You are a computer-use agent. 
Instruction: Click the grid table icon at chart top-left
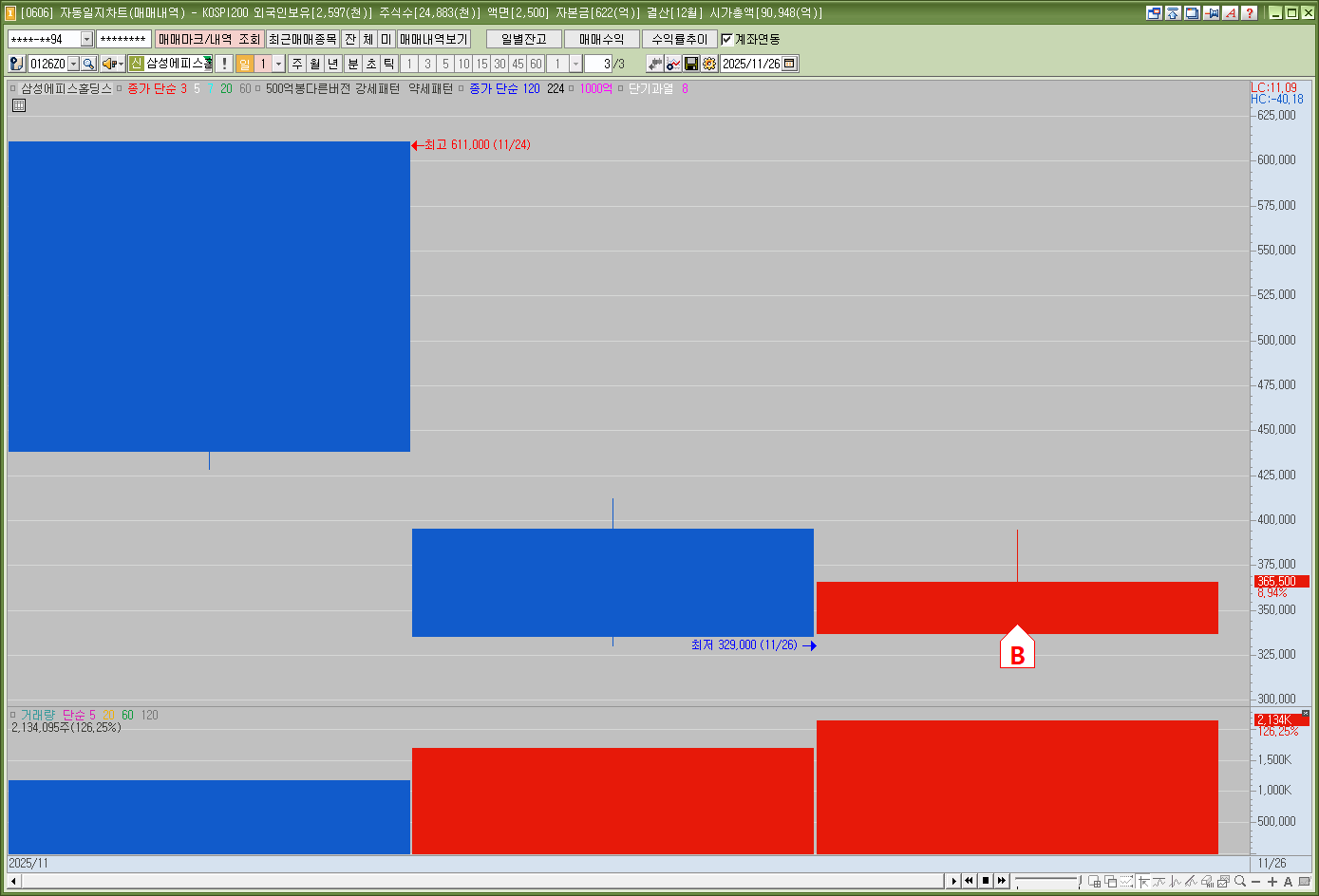point(19,105)
